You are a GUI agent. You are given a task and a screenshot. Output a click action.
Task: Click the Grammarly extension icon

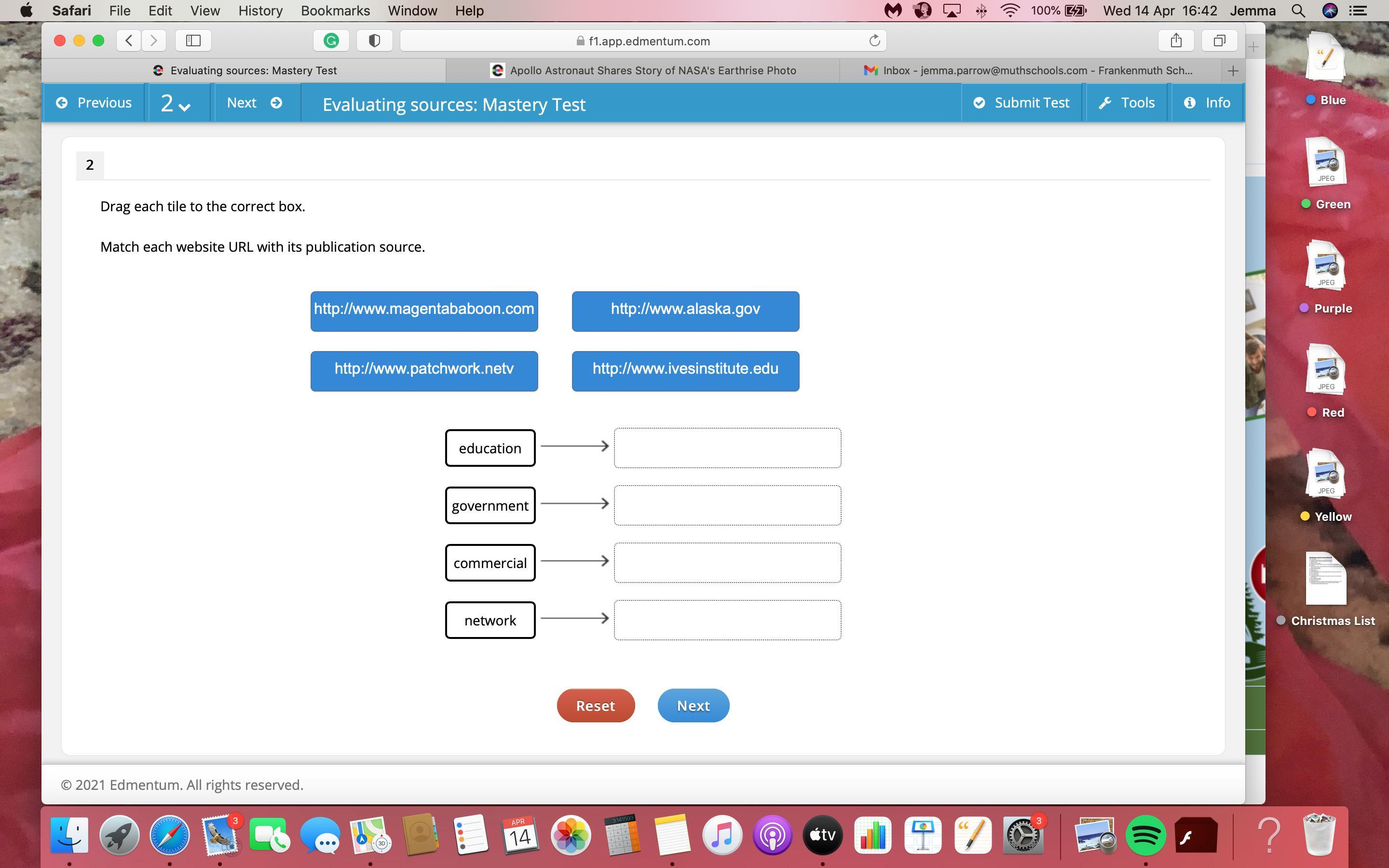331,41
